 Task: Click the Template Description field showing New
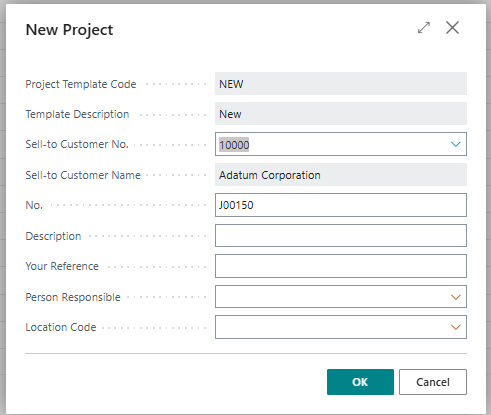point(341,114)
